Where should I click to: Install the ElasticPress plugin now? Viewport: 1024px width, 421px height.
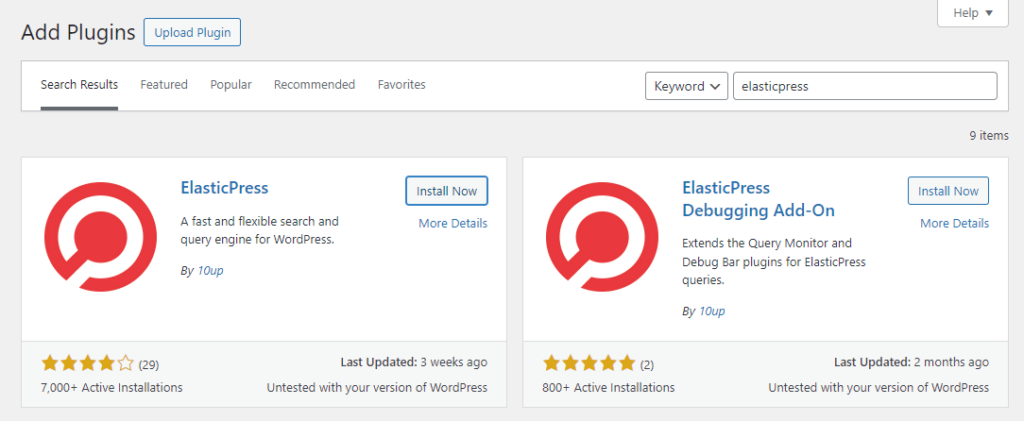[447, 191]
